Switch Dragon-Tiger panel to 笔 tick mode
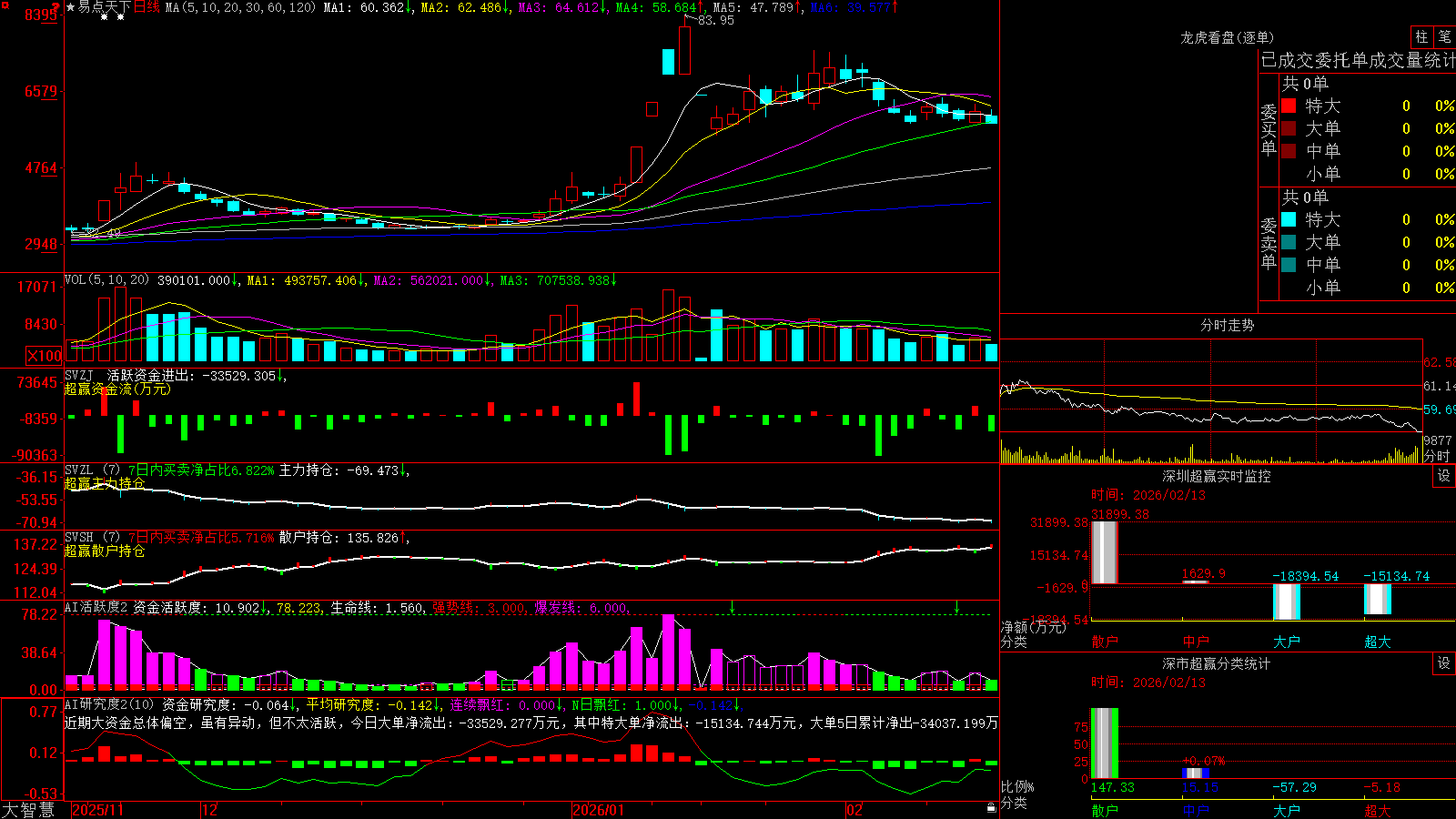1456x819 pixels. tap(1444, 37)
